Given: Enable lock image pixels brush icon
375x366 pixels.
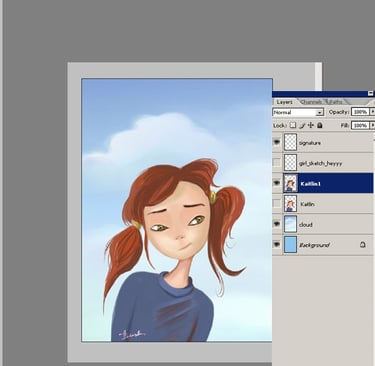Looking at the screenshot, I should click(x=302, y=125).
